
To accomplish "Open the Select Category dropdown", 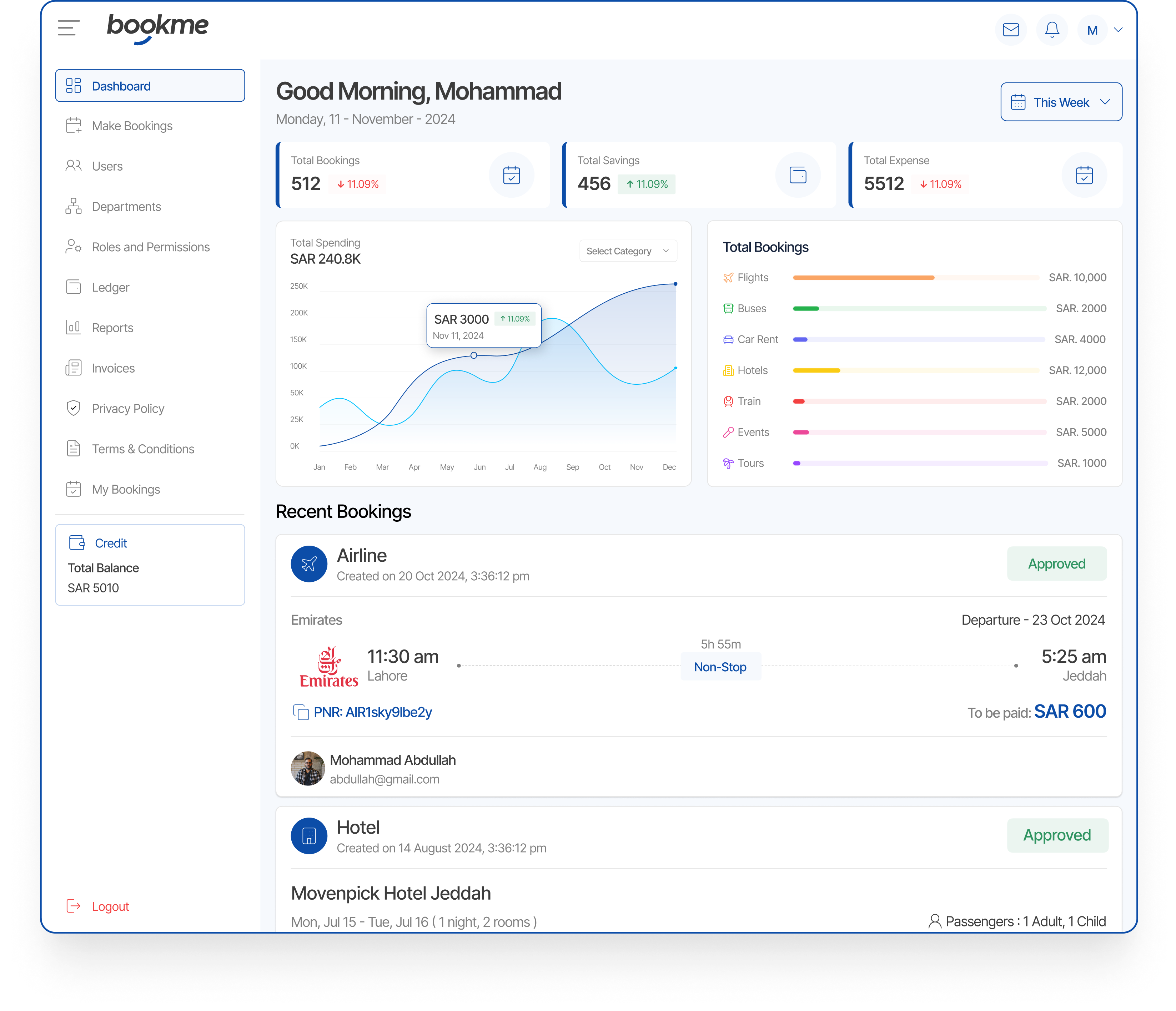I will (628, 251).
